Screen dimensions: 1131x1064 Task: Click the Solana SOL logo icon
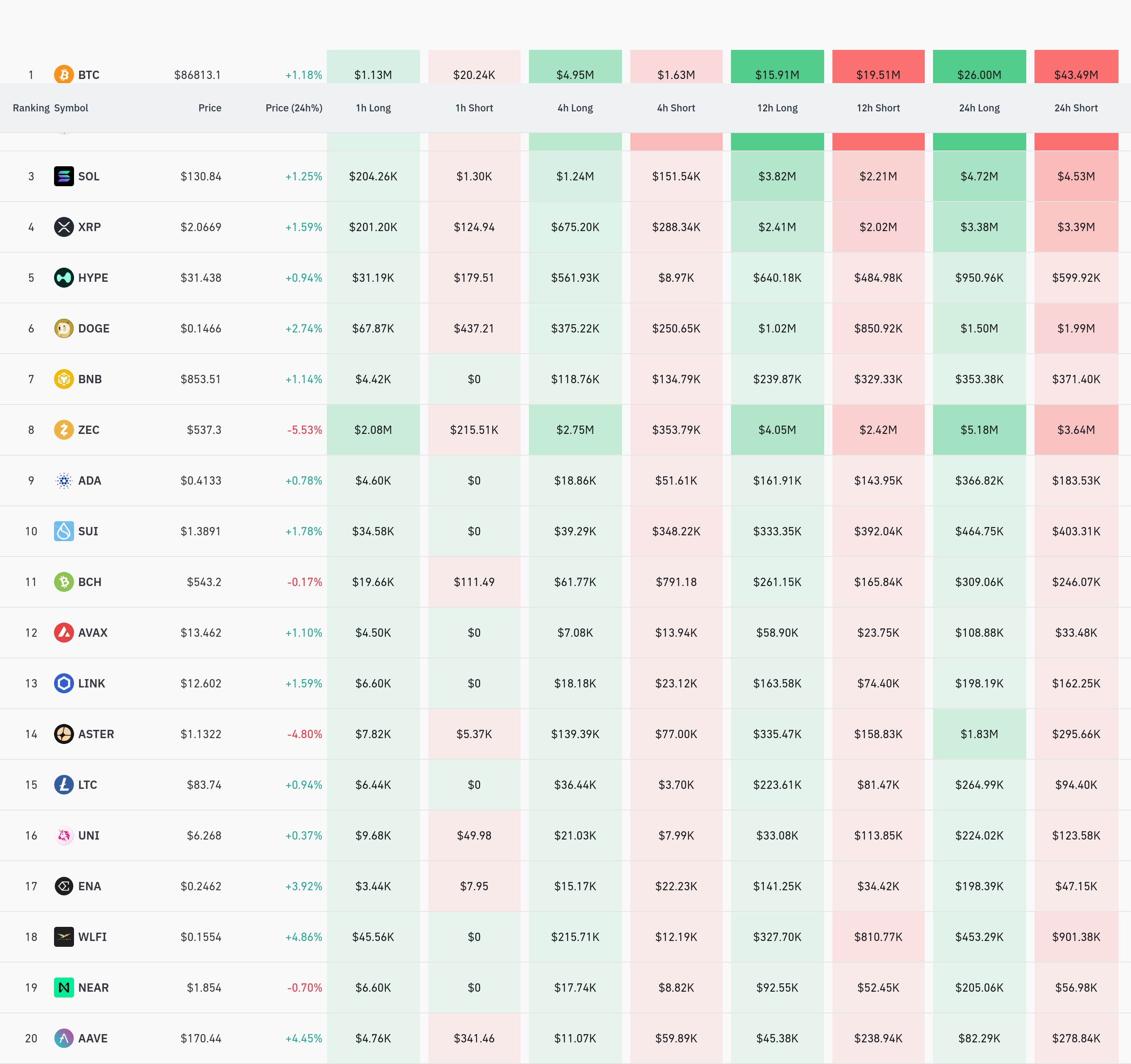pyautogui.click(x=64, y=176)
